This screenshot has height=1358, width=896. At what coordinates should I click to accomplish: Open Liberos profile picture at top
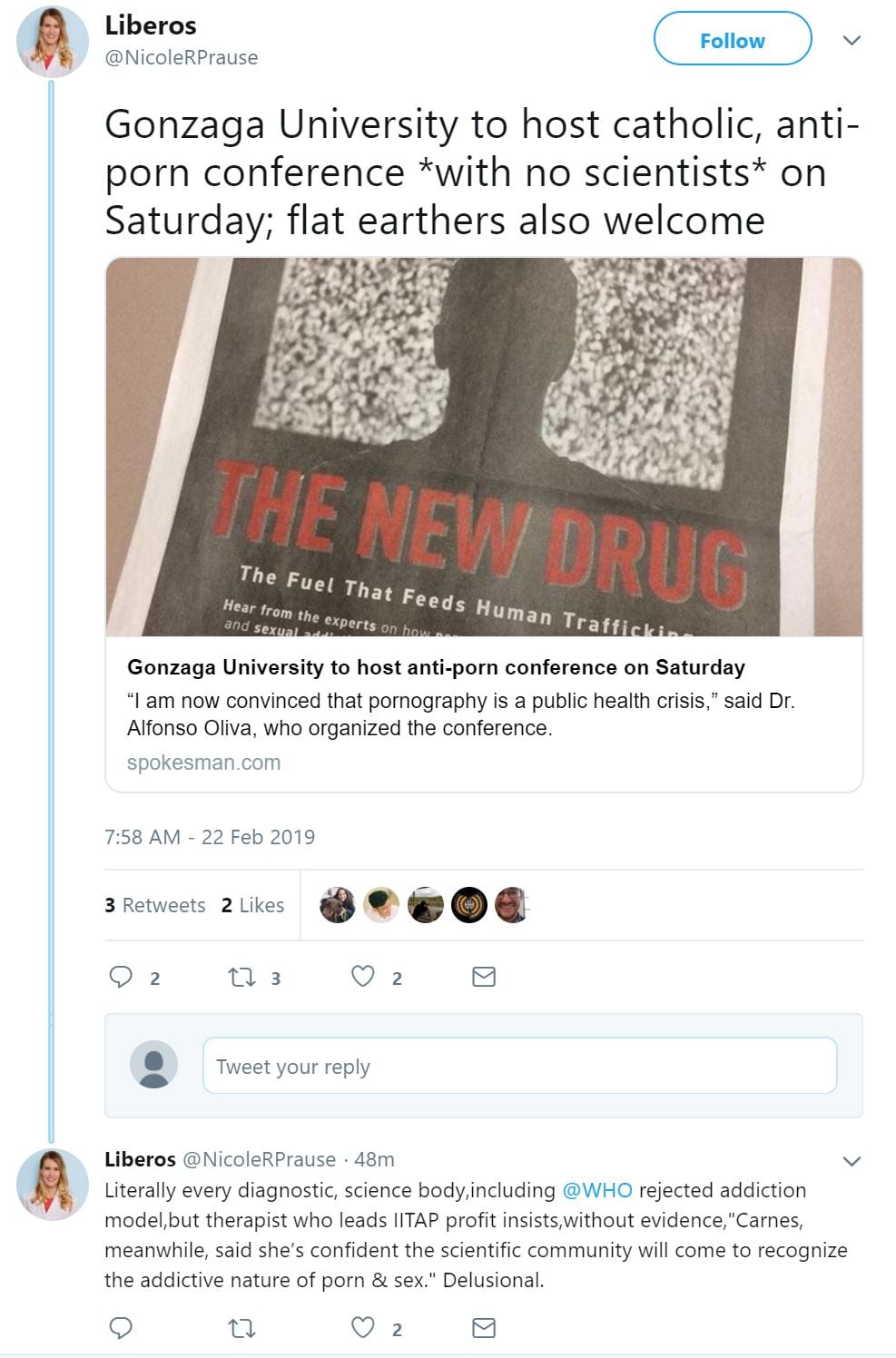click(x=52, y=42)
